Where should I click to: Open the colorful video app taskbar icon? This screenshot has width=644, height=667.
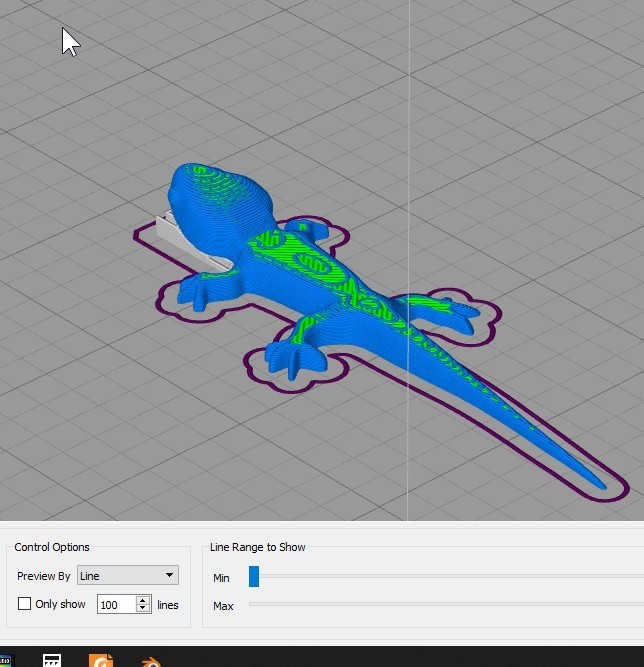click(7, 661)
